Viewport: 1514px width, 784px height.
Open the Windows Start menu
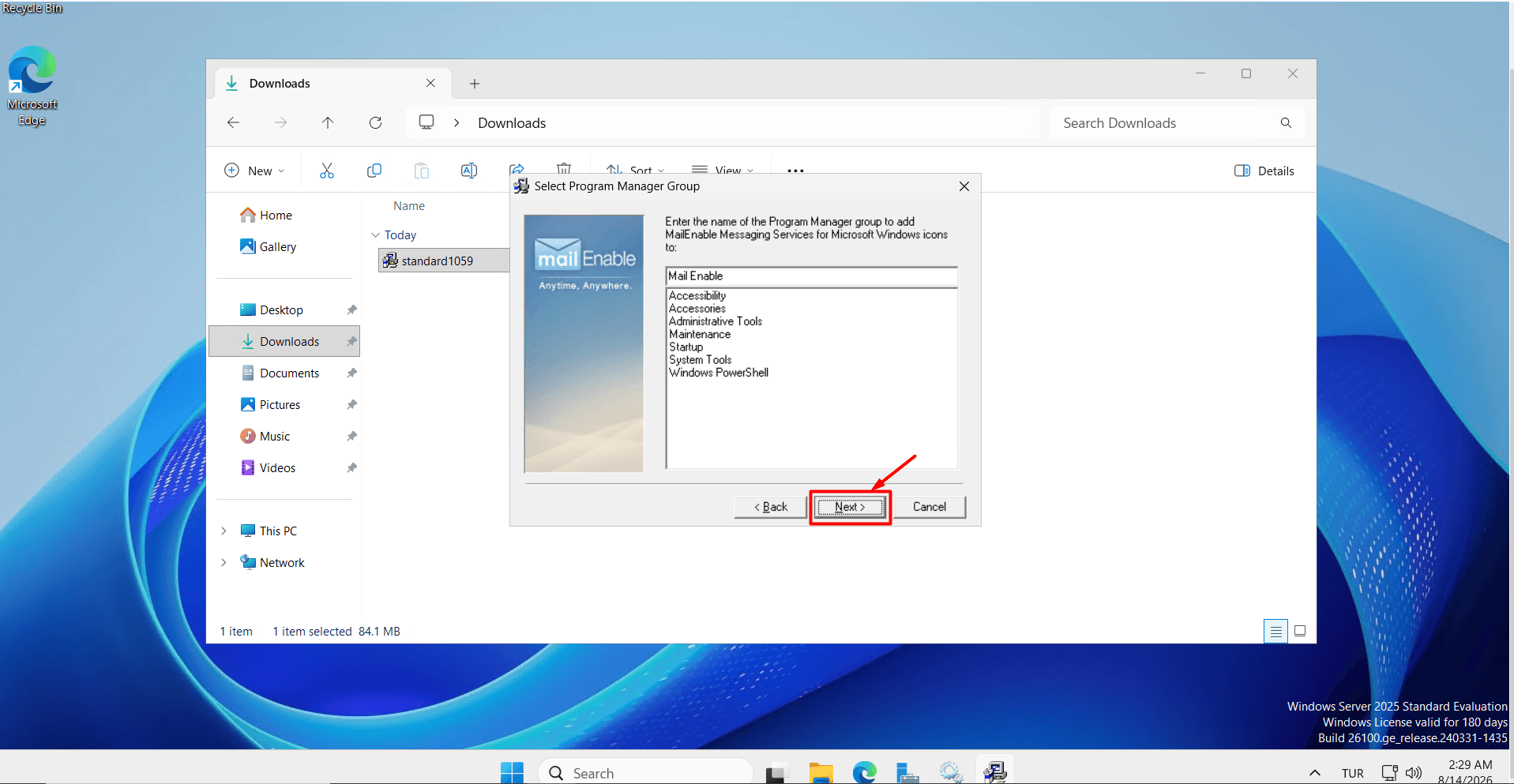point(512,772)
